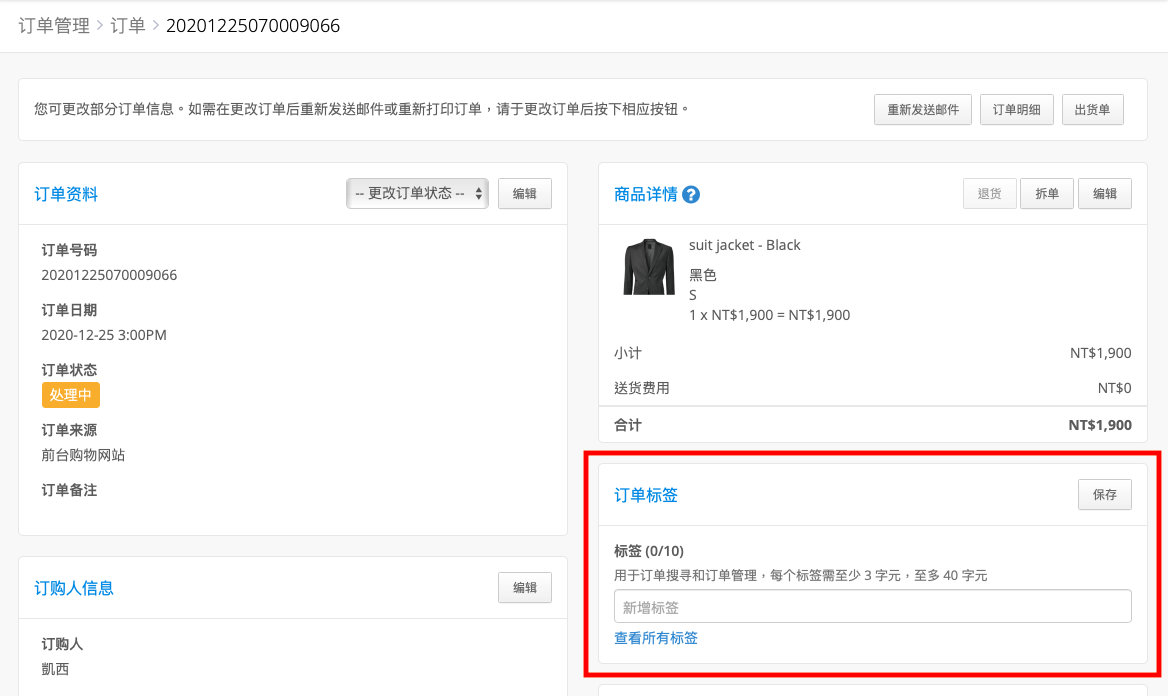Click the 合计 amount NT$1,900 in bold
This screenshot has width=1168, height=696.
click(1099, 425)
